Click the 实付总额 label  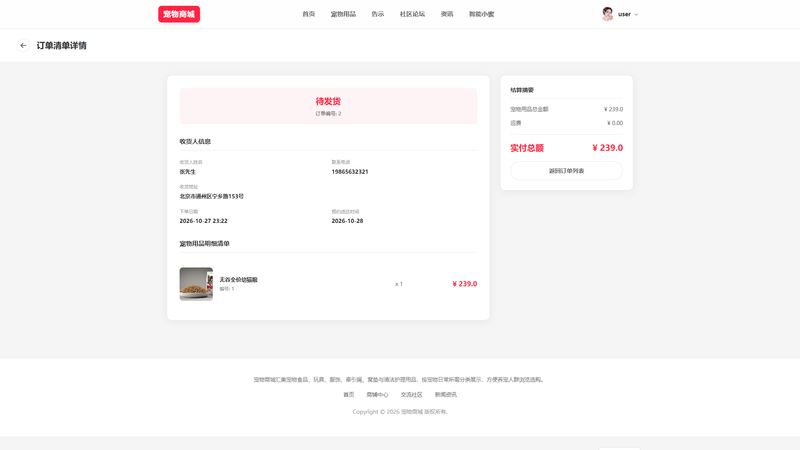pyautogui.click(x=527, y=148)
